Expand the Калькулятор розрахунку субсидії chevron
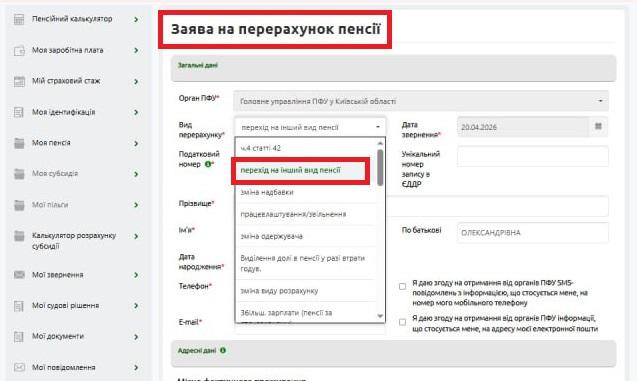 tap(136, 236)
